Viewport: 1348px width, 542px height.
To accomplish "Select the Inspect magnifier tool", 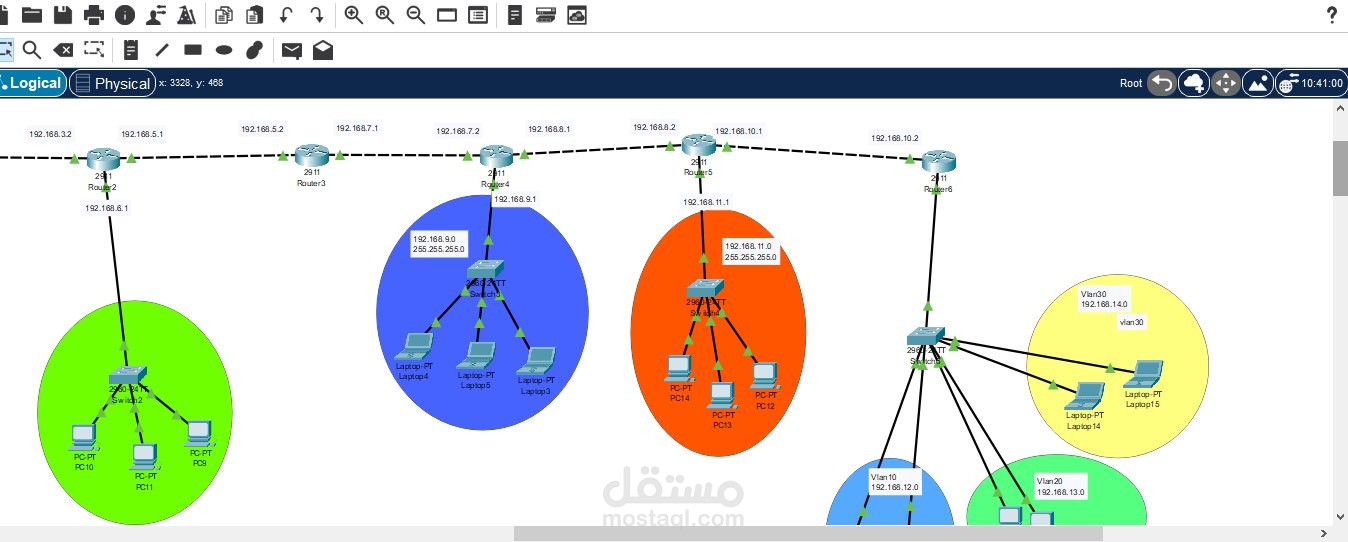I will pyautogui.click(x=31, y=49).
